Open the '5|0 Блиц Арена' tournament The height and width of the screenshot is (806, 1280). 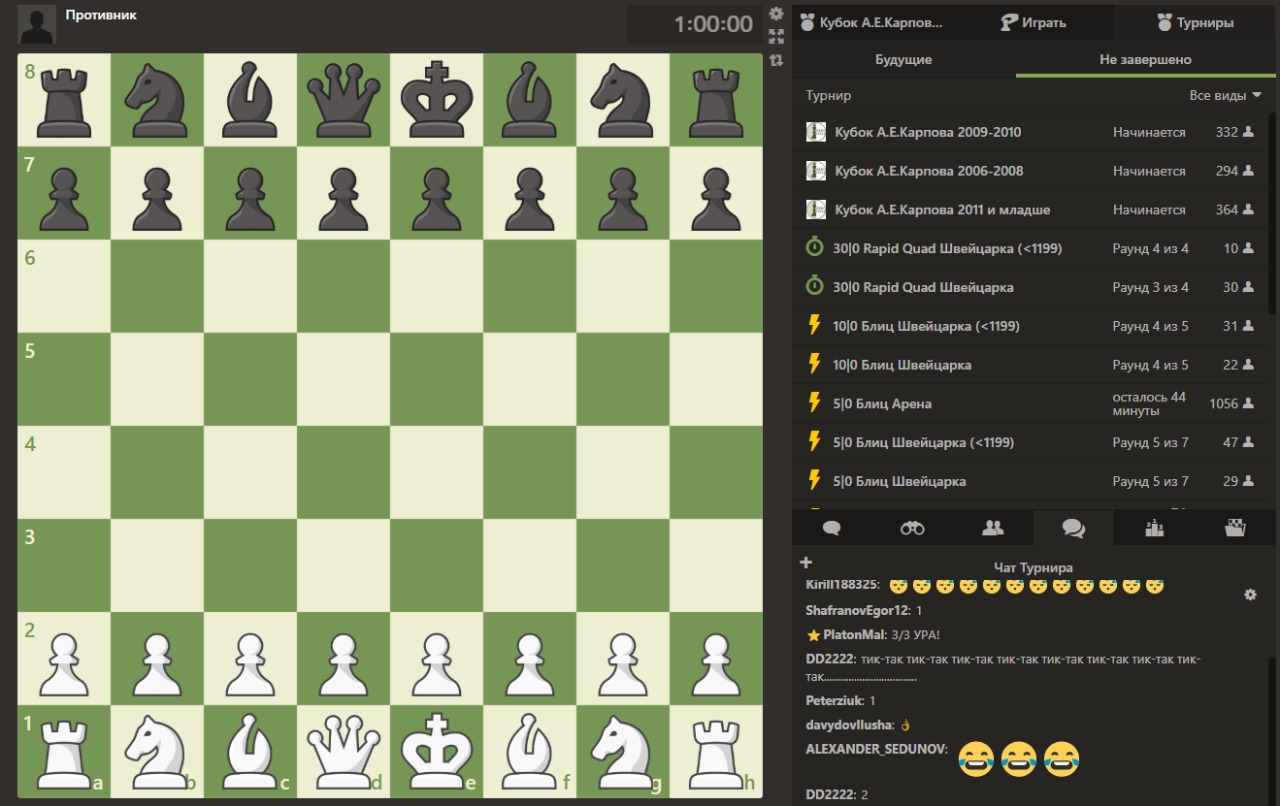(882, 404)
